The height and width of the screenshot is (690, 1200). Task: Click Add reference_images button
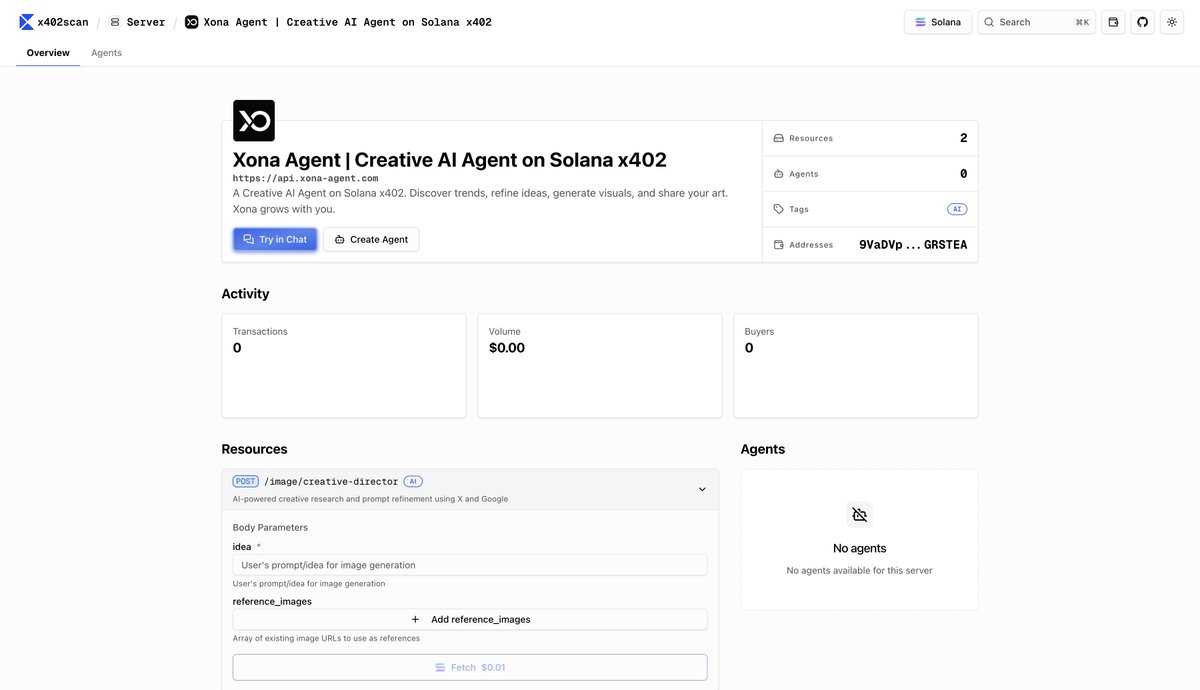470,619
